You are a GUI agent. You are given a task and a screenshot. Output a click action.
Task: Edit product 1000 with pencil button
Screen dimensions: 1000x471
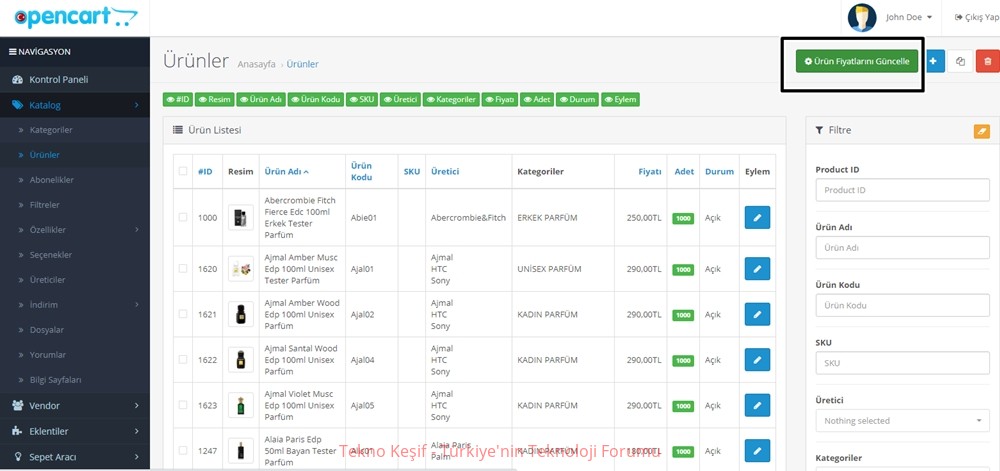757,217
